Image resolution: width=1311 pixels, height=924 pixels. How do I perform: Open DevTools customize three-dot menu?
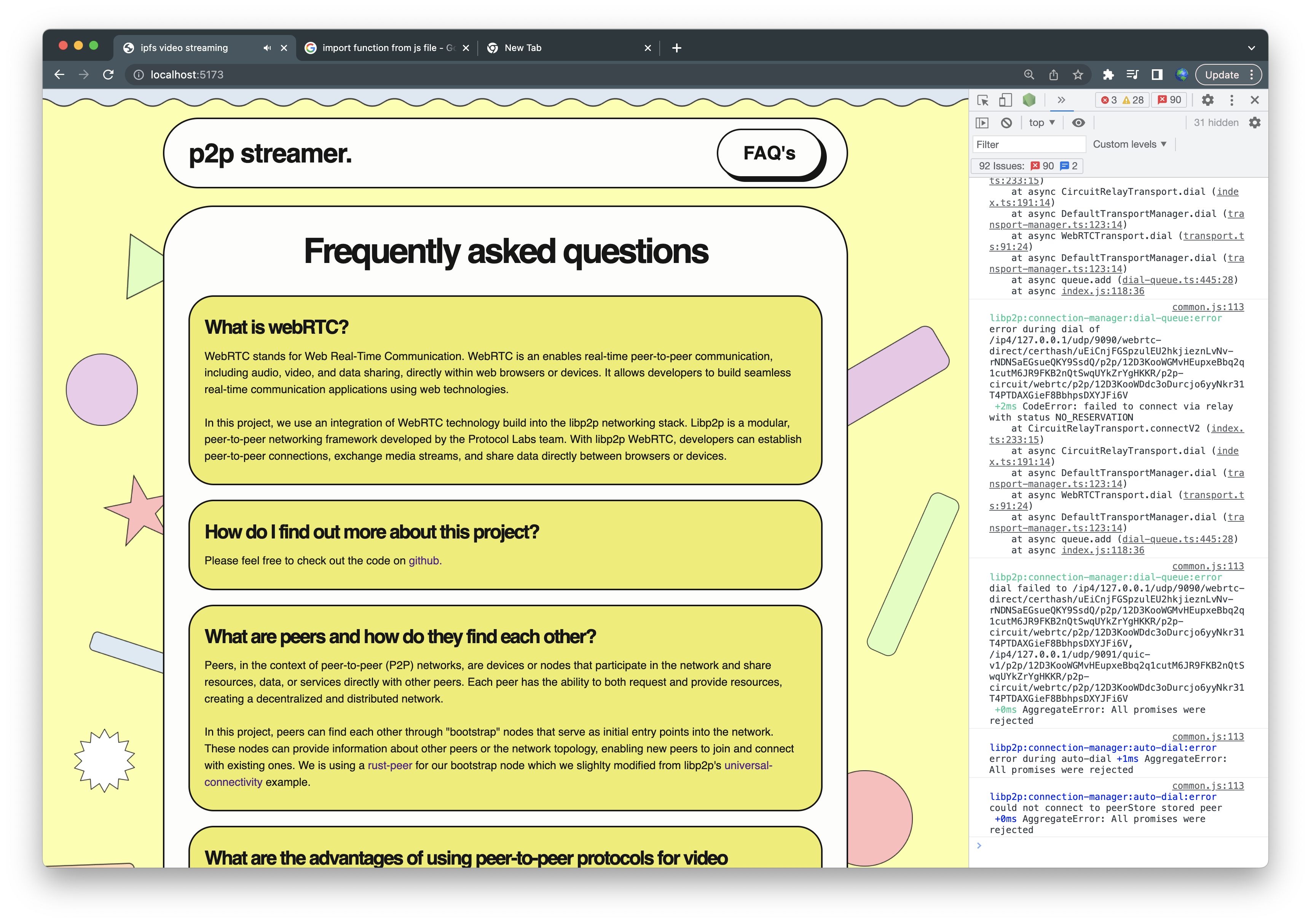[1232, 100]
